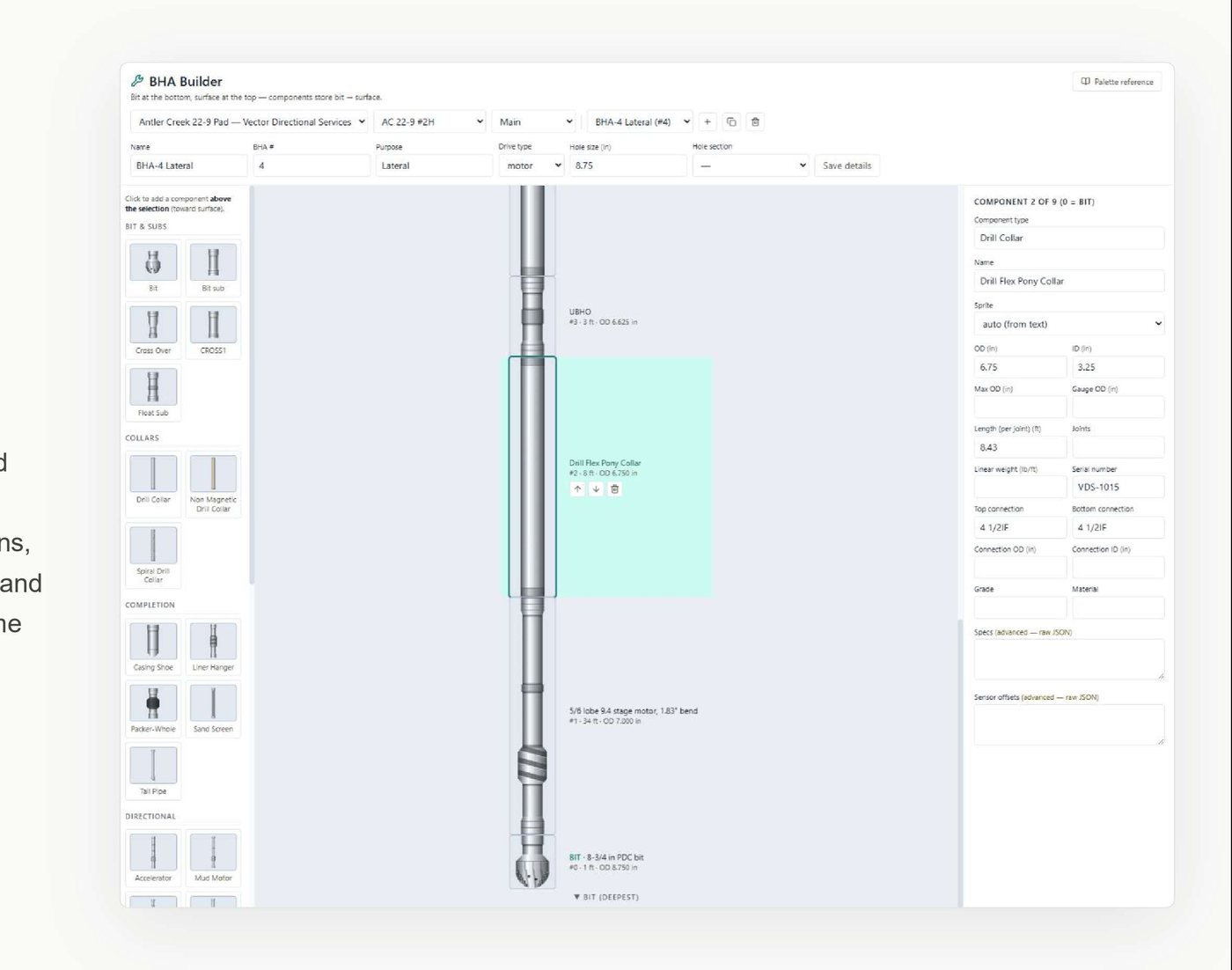Add a Sand Screen component
1232x970 pixels.
coord(213,709)
